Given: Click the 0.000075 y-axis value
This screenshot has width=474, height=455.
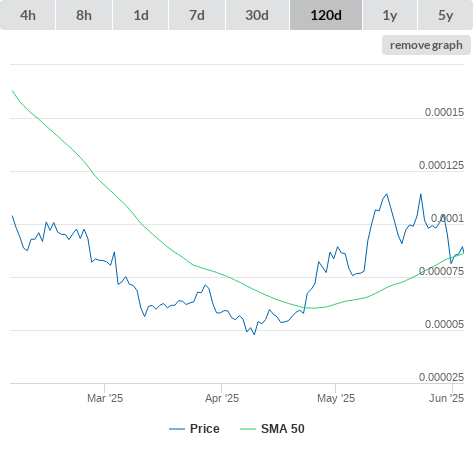Looking at the screenshot, I should pyautogui.click(x=441, y=271).
